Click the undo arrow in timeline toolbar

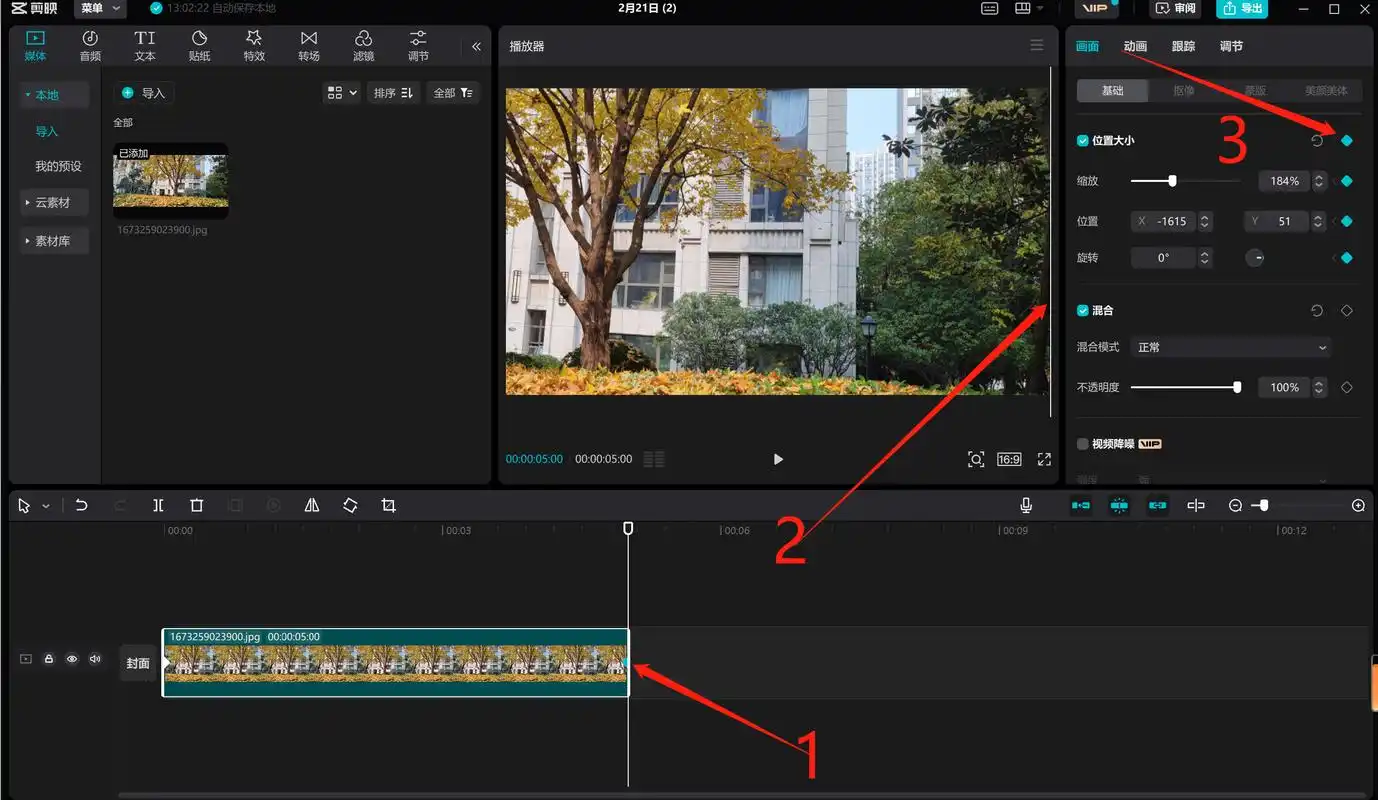[x=82, y=506]
